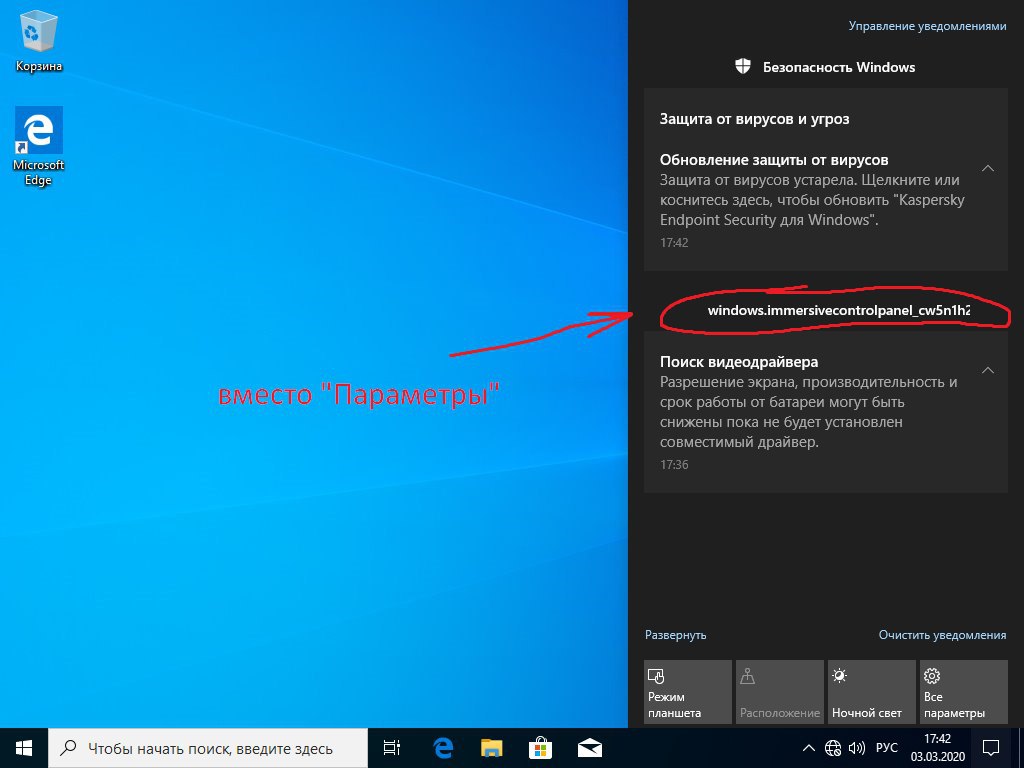Collapse the virus protection update notification chevron
Image resolution: width=1024 pixels, height=768 pixels.
988,168
